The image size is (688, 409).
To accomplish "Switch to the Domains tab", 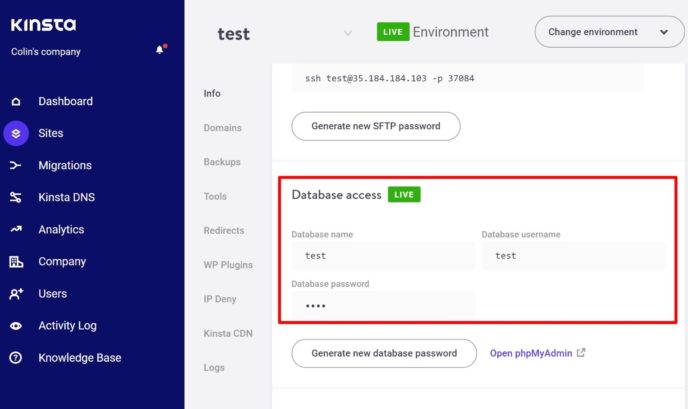I will click(x=222, y=128).
